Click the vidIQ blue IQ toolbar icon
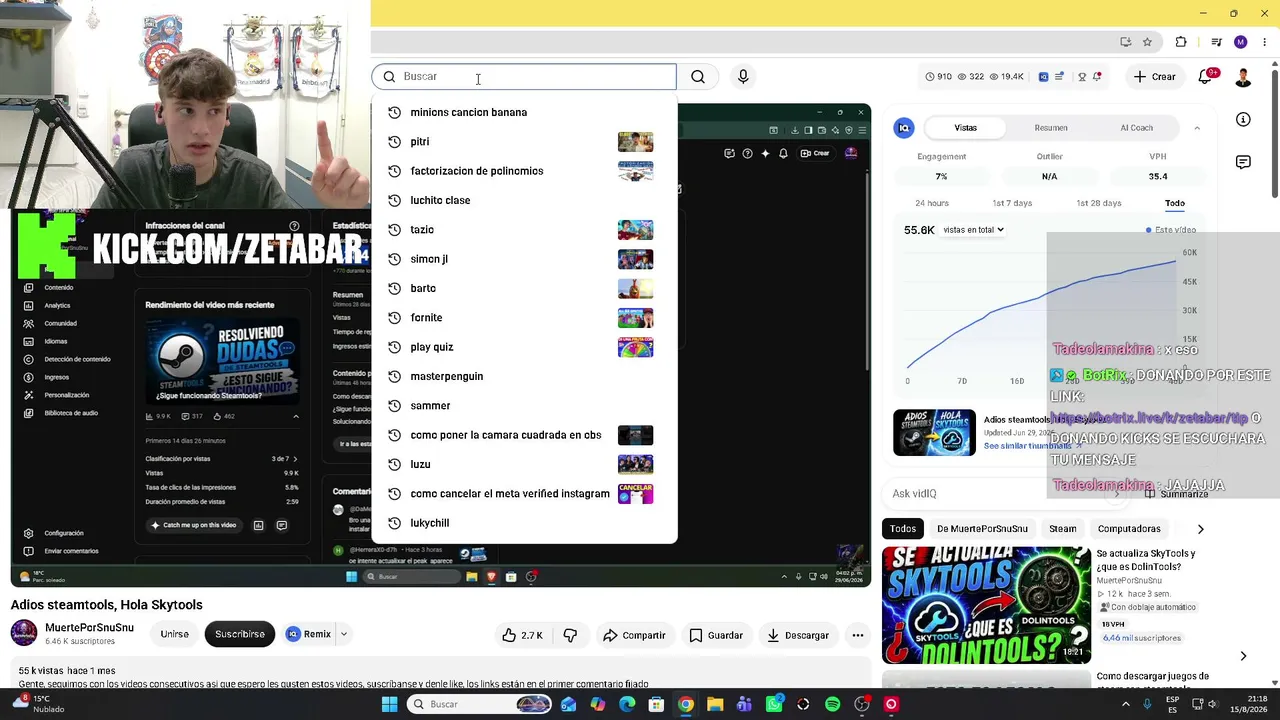The height and width of the screenshot is (720, 1280). pos(1044,77)
